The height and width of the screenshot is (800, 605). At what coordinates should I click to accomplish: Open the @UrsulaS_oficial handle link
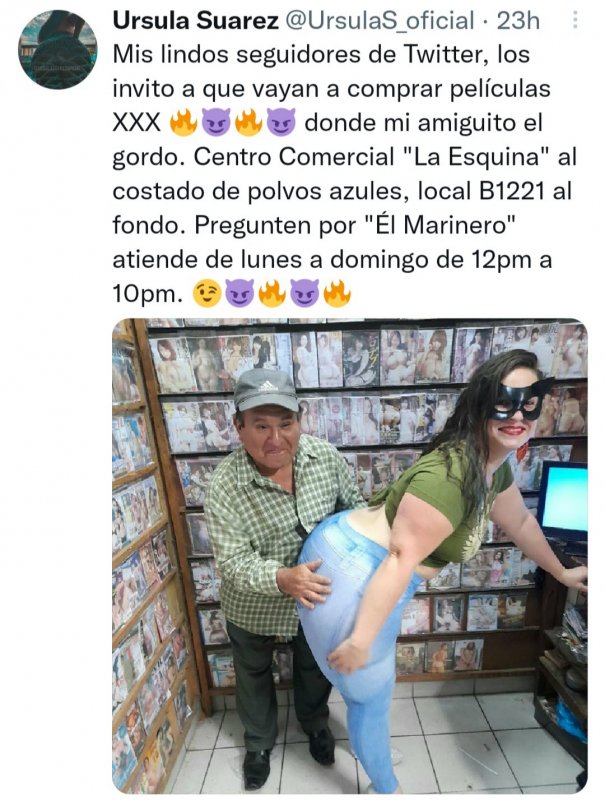(380, 21)
